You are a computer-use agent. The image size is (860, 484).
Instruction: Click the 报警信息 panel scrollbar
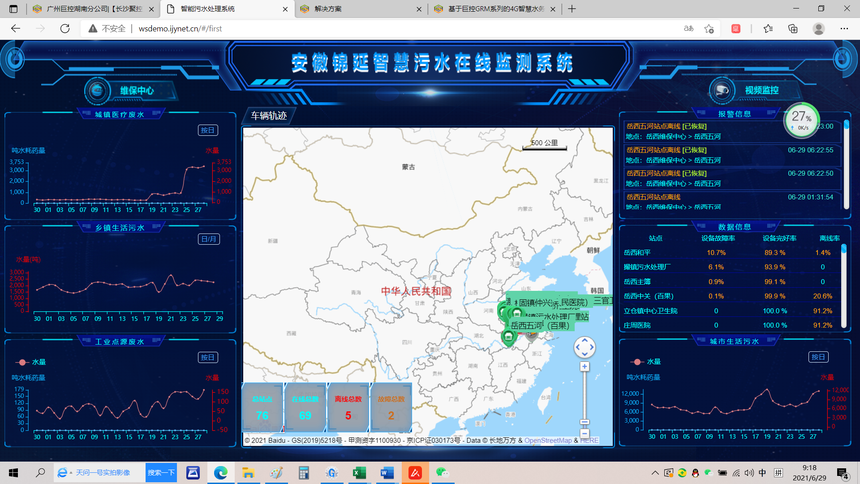click(846, 165)
